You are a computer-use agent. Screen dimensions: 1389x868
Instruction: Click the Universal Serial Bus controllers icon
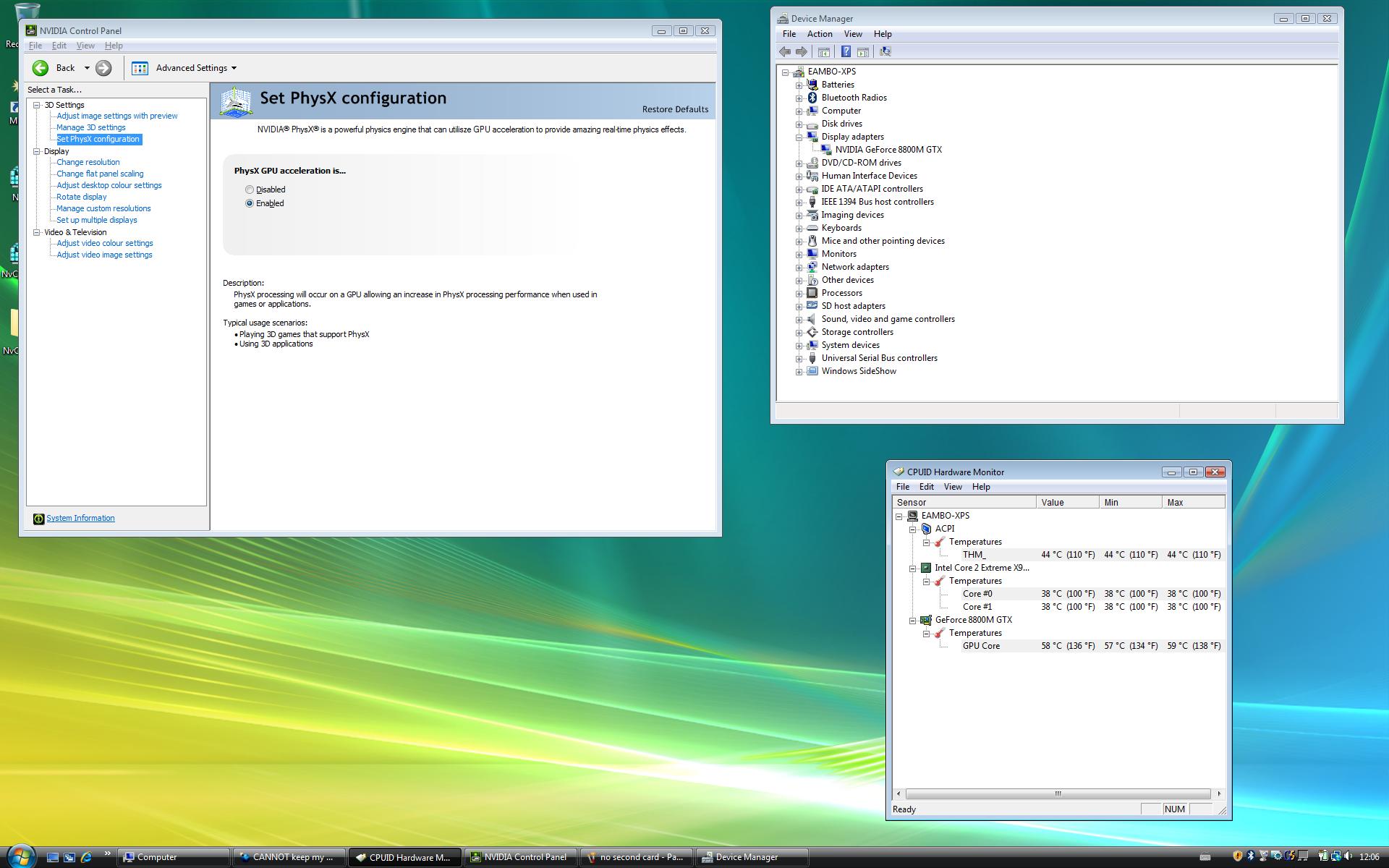(812, 358)
